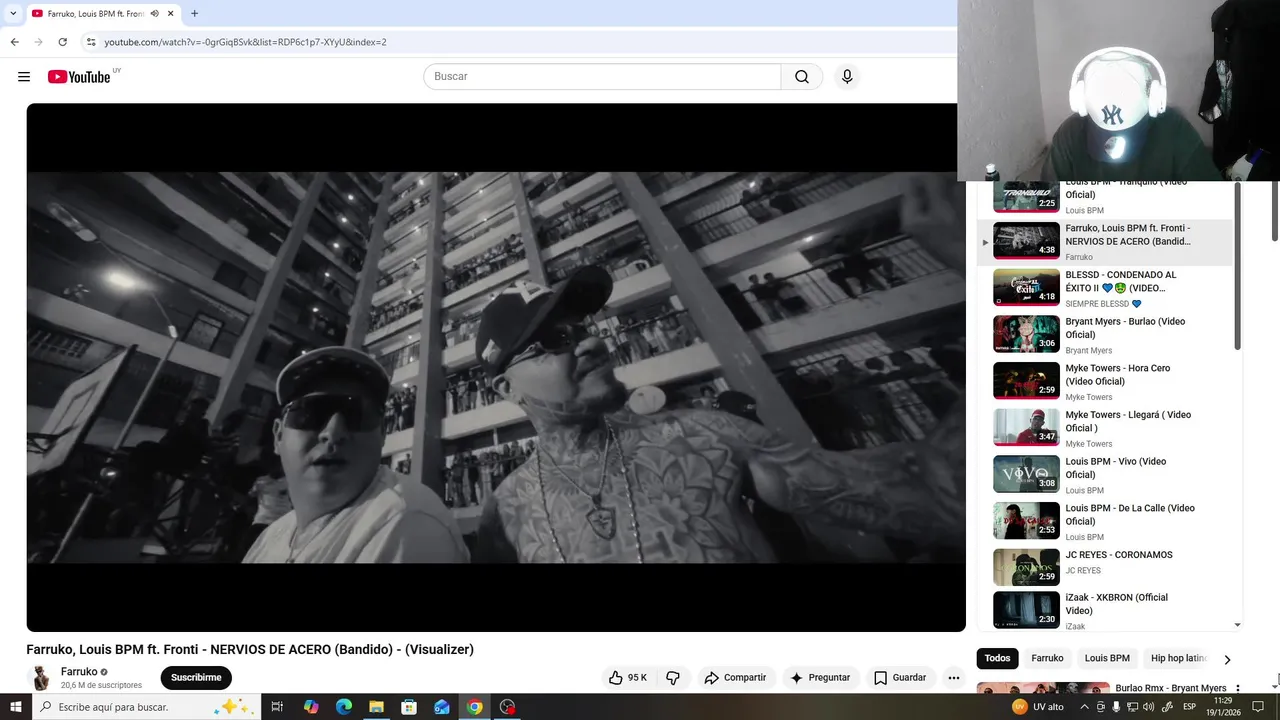This screenshot has height=720, width=1280.
Task: Show more filter chips with right arrow
Action: coord(1227,659)
